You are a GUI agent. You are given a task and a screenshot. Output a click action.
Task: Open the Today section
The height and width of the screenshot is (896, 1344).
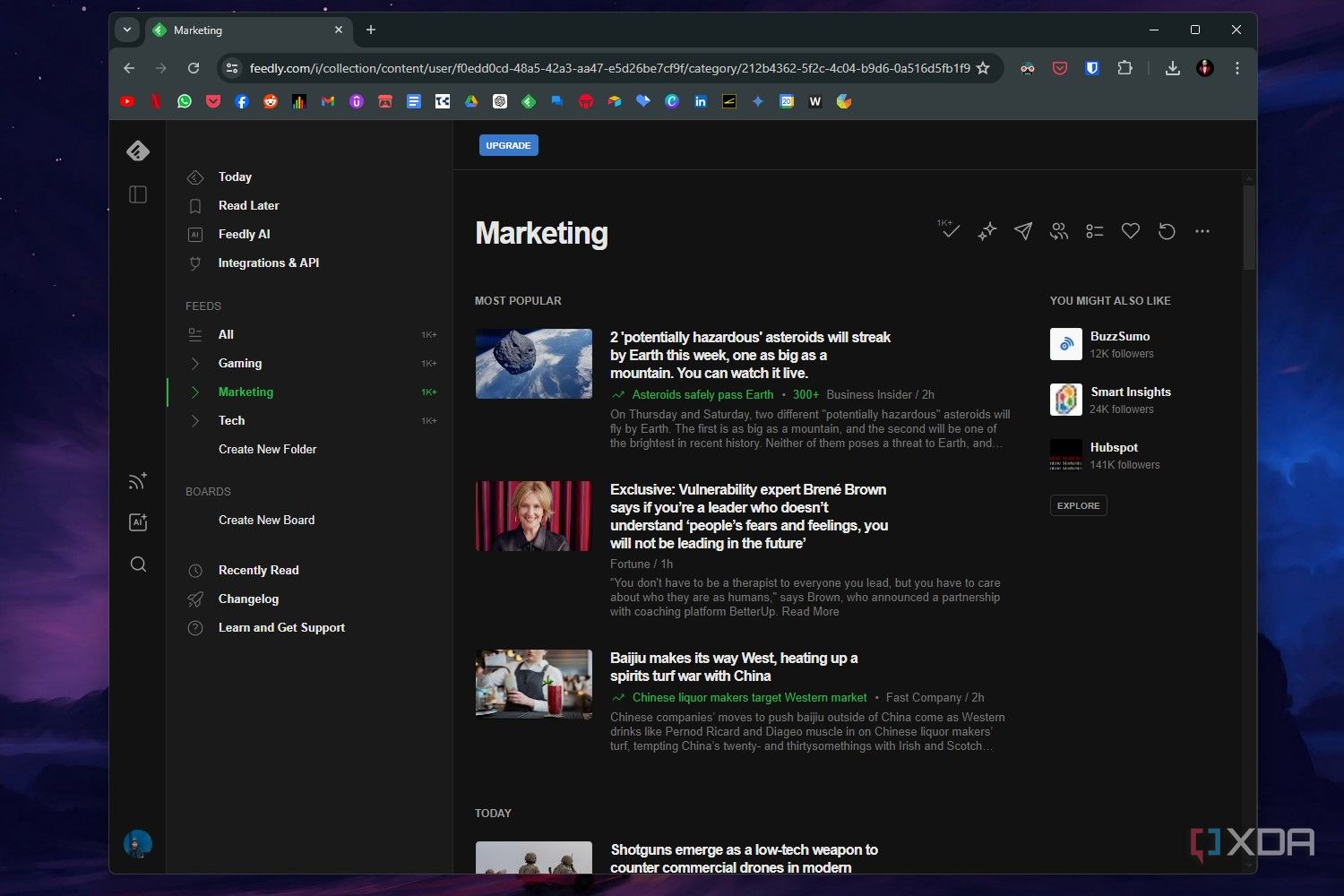(235, 177)
